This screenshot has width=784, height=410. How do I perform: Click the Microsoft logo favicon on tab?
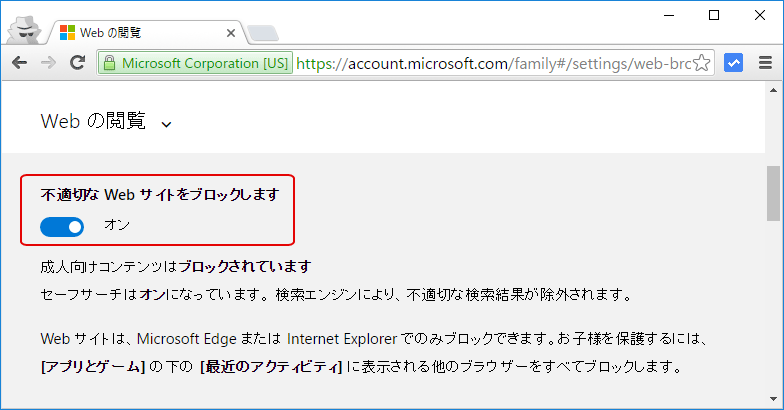coord(68,32)
